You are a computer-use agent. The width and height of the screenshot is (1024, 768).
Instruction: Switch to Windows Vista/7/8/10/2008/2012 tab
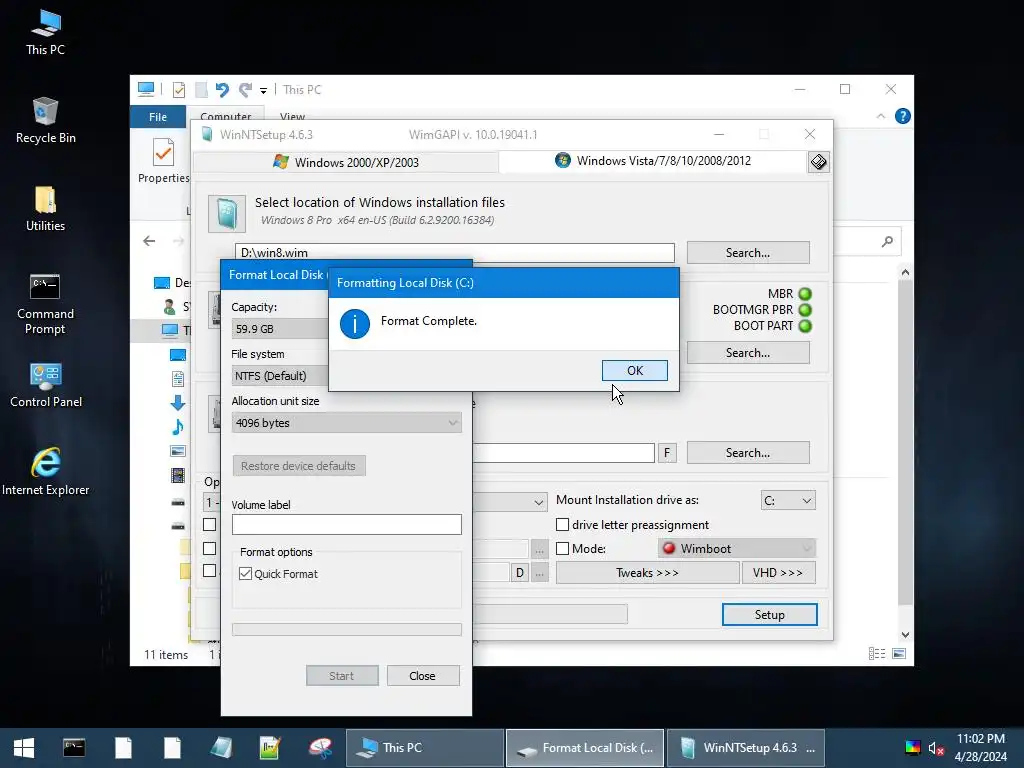(x=653, y=161)
